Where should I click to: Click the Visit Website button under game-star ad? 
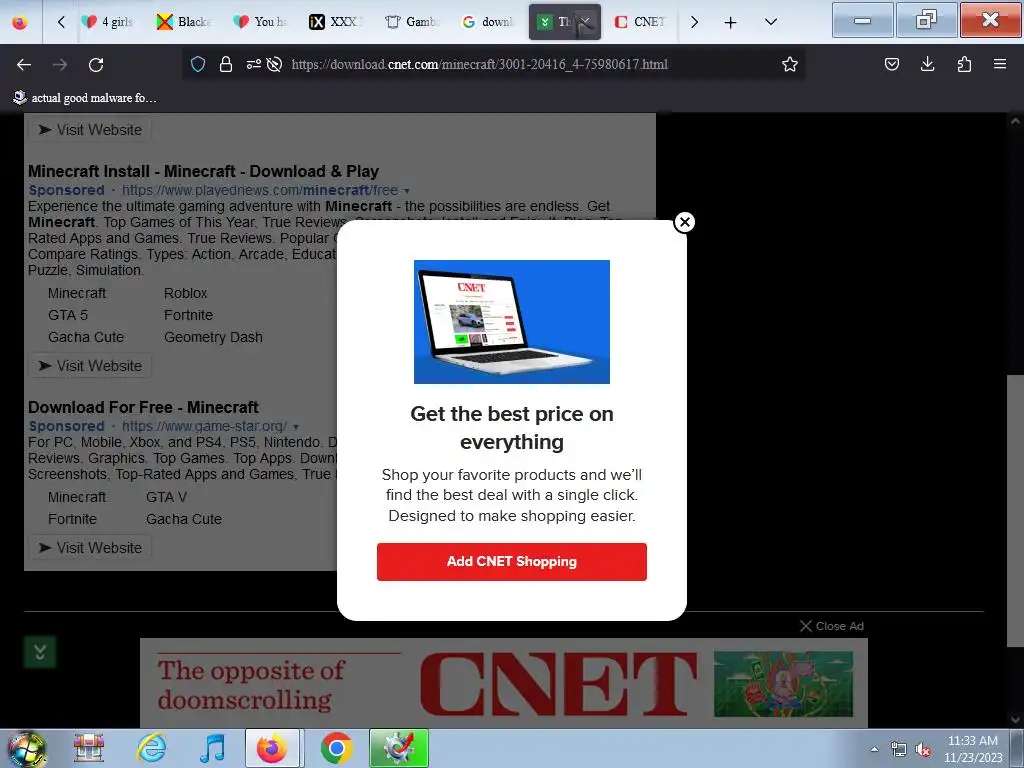(x=90, y=548)
